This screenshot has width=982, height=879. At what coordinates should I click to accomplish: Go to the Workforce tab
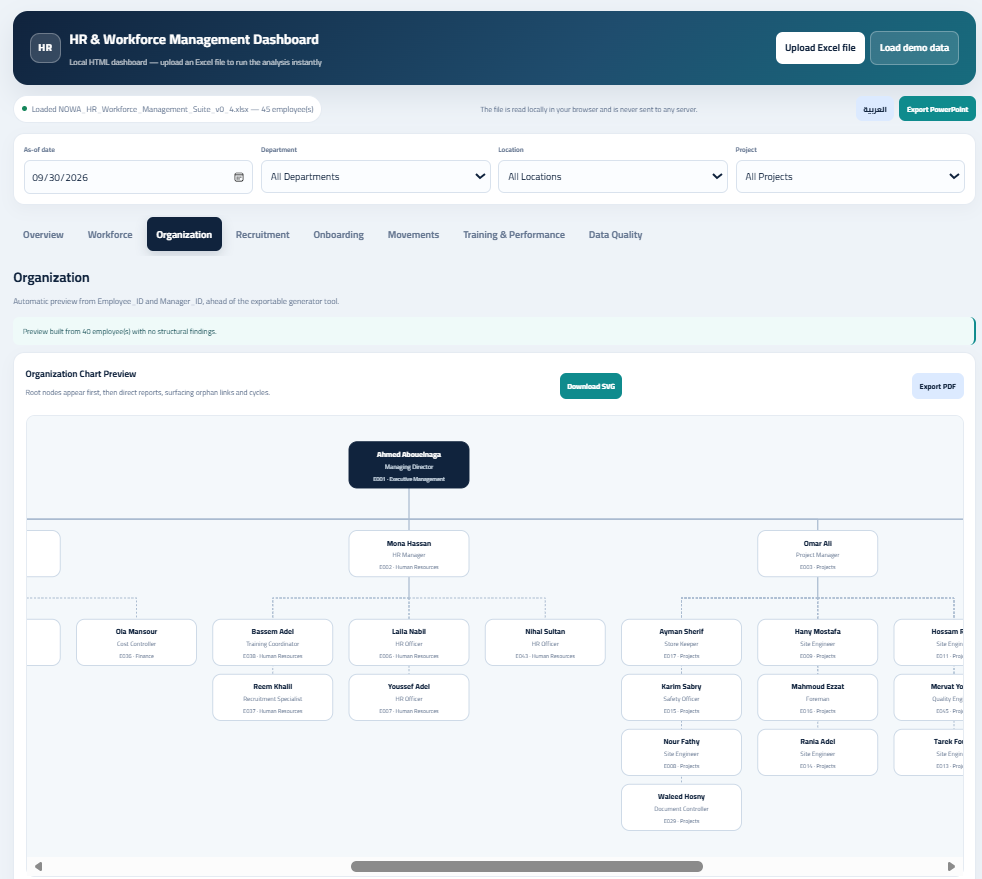coord(110,235)
